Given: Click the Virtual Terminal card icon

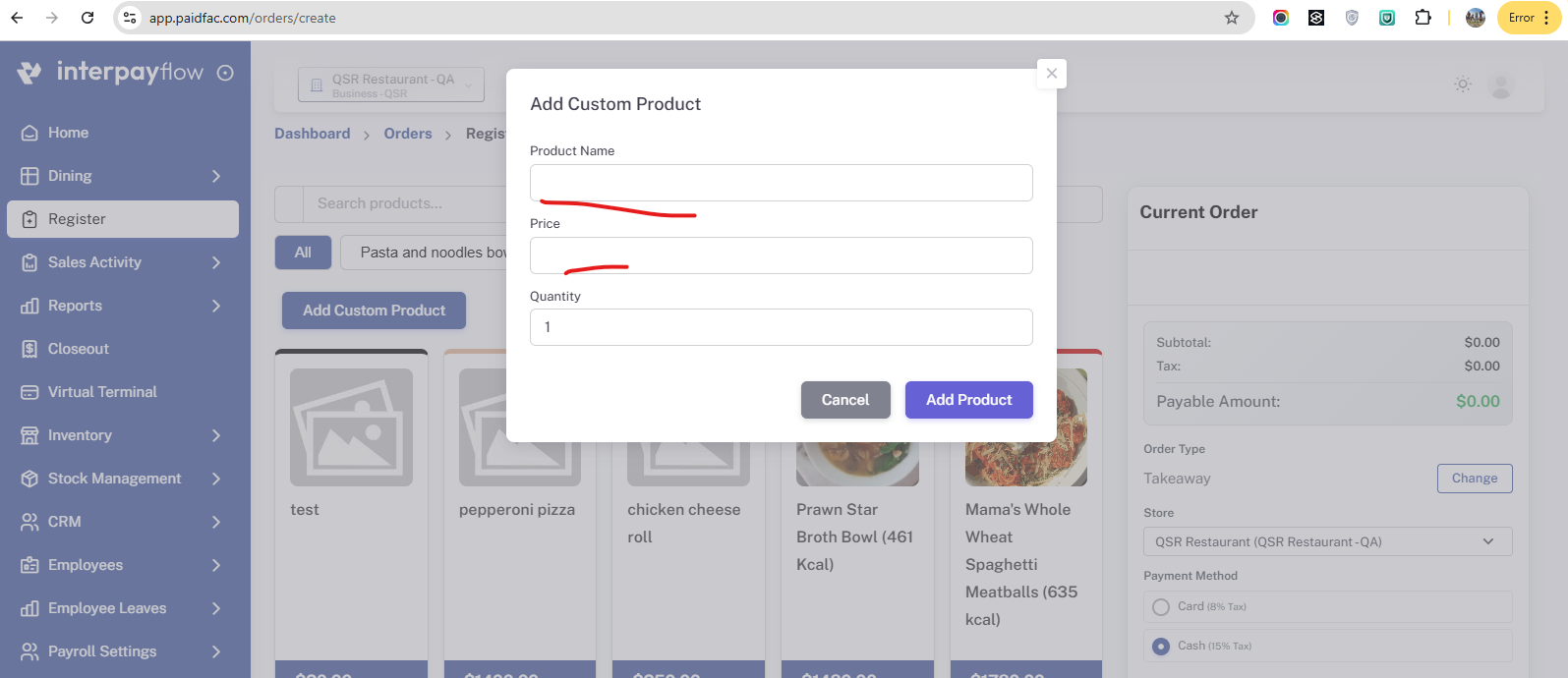Looking at the screenshot, I should [29, 392].
